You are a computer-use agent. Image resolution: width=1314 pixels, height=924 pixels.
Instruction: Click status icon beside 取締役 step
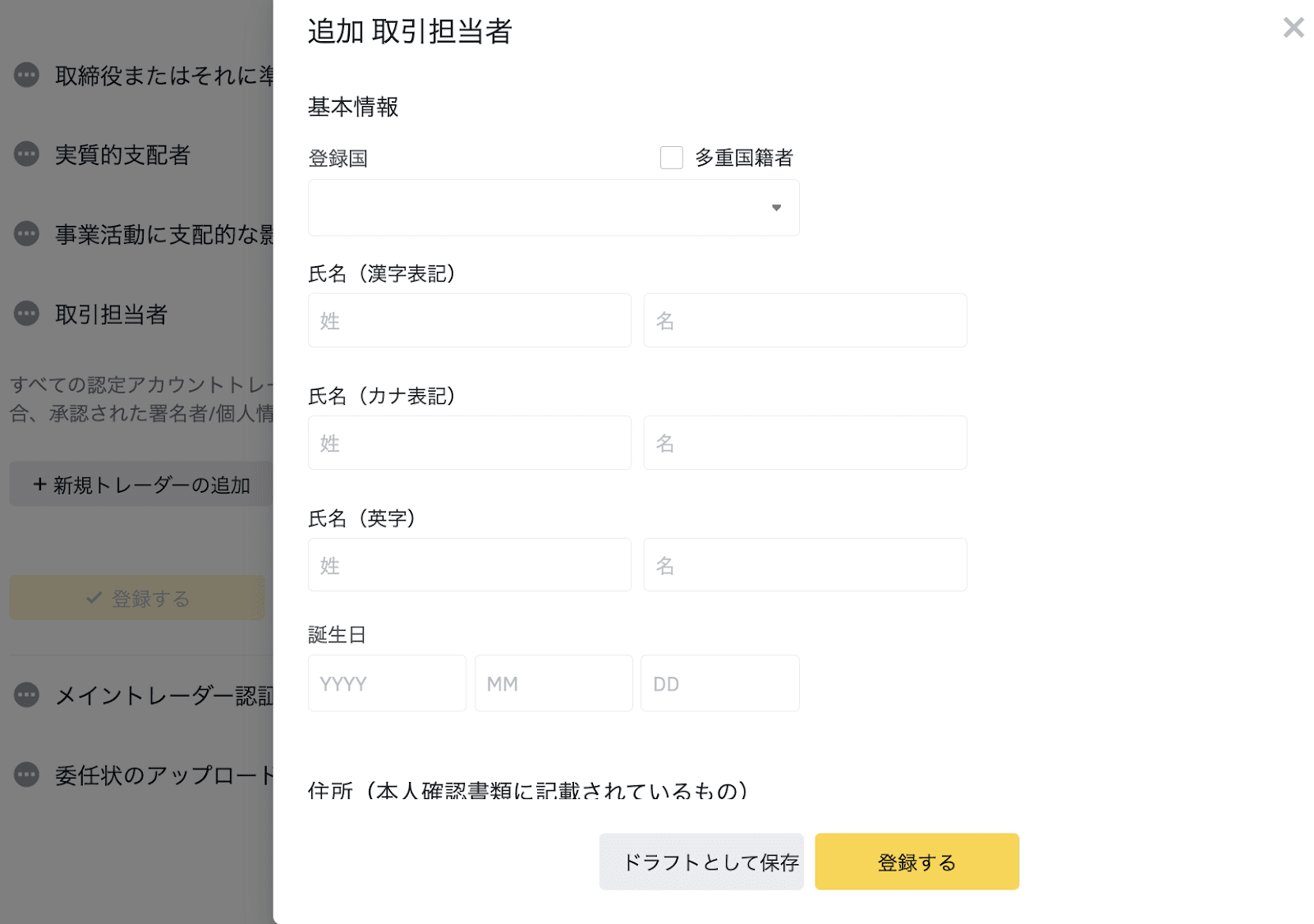26,76
